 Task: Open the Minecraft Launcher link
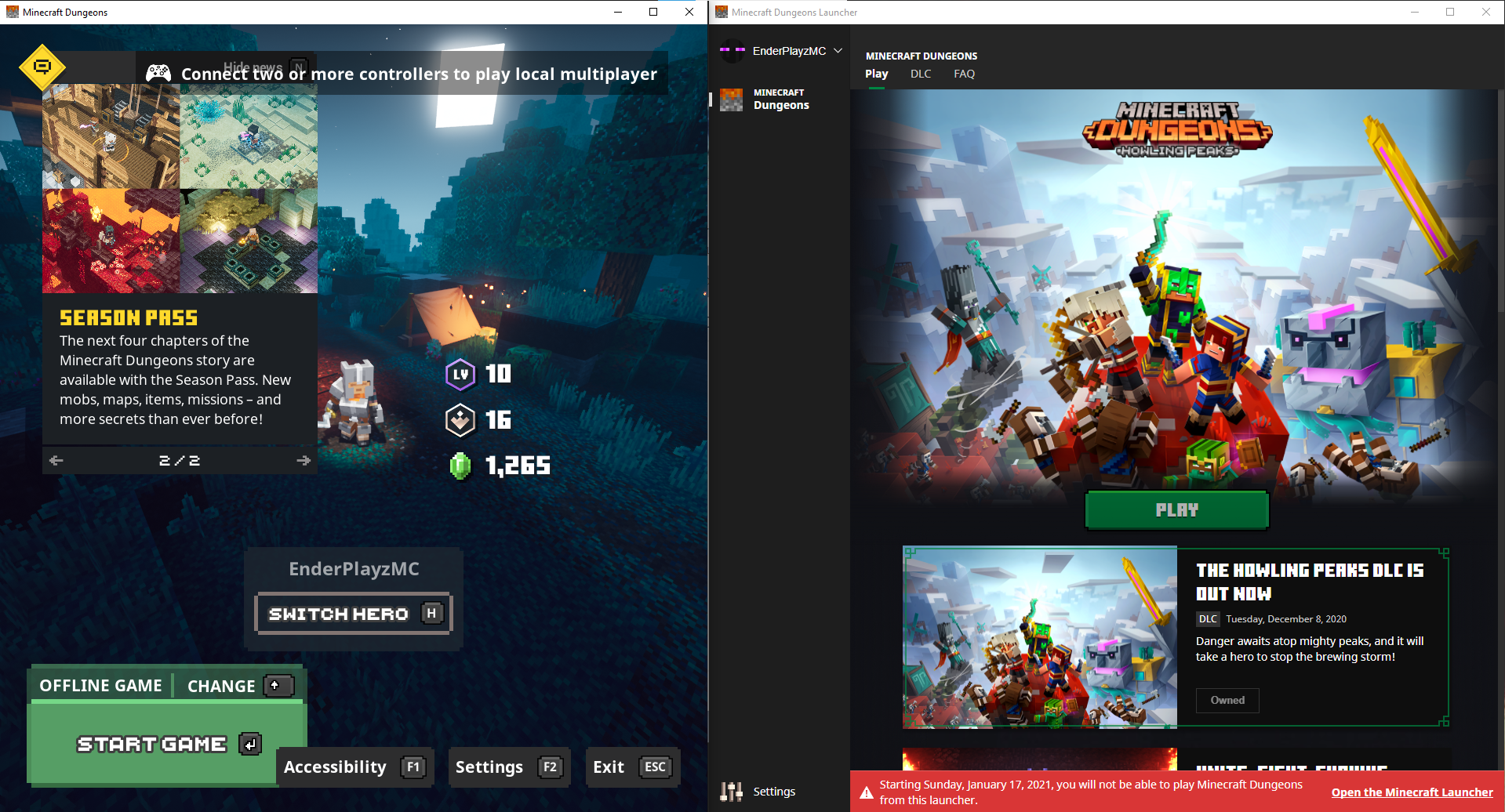click(x=1412, y=792)
